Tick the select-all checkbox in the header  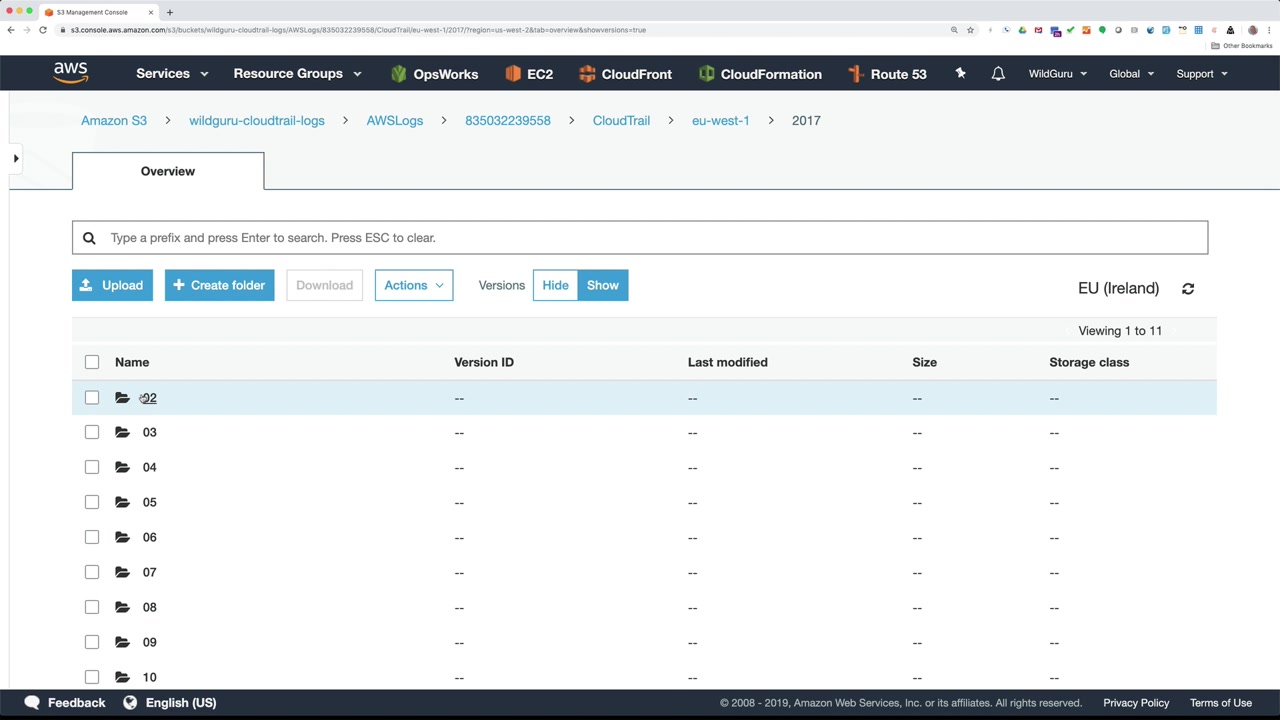92,362
